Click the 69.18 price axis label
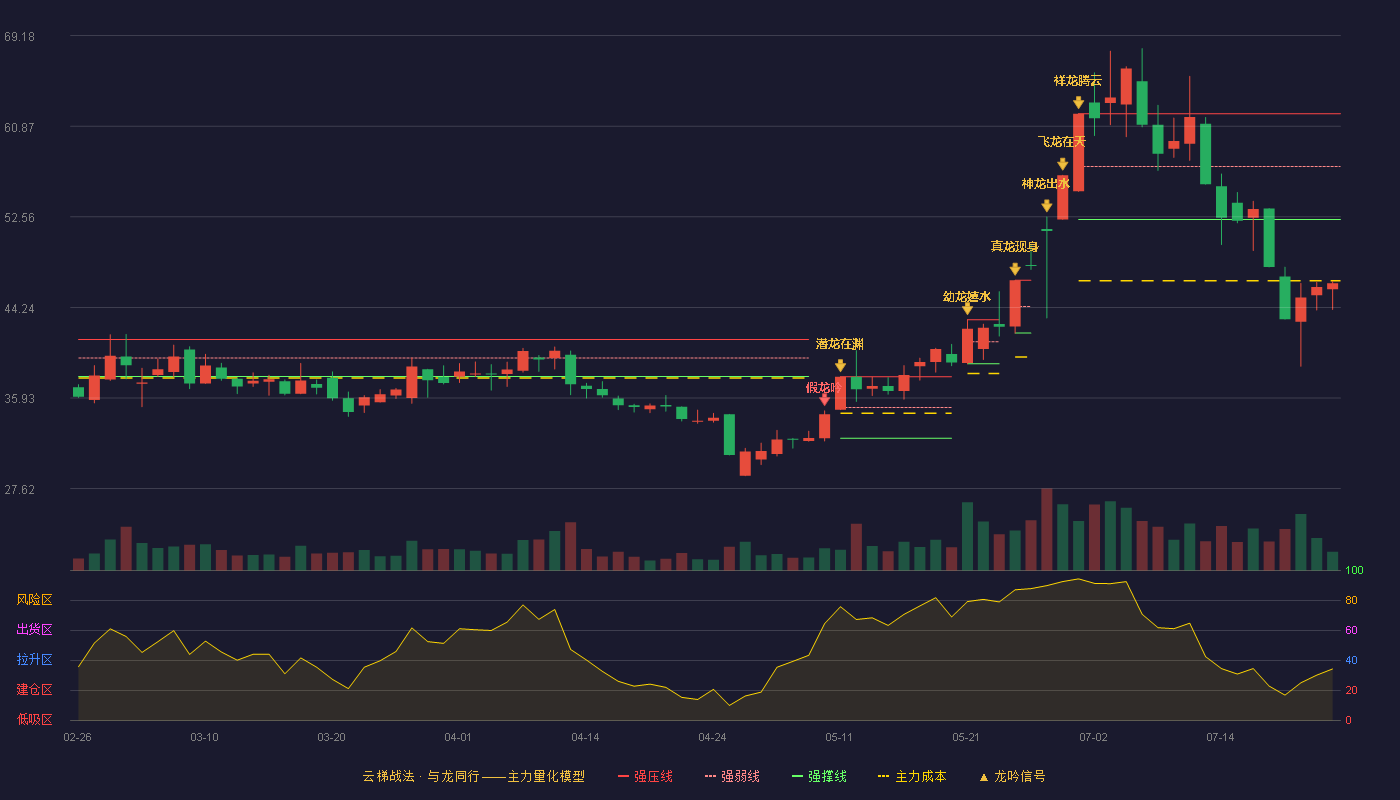 pos(19,36)
